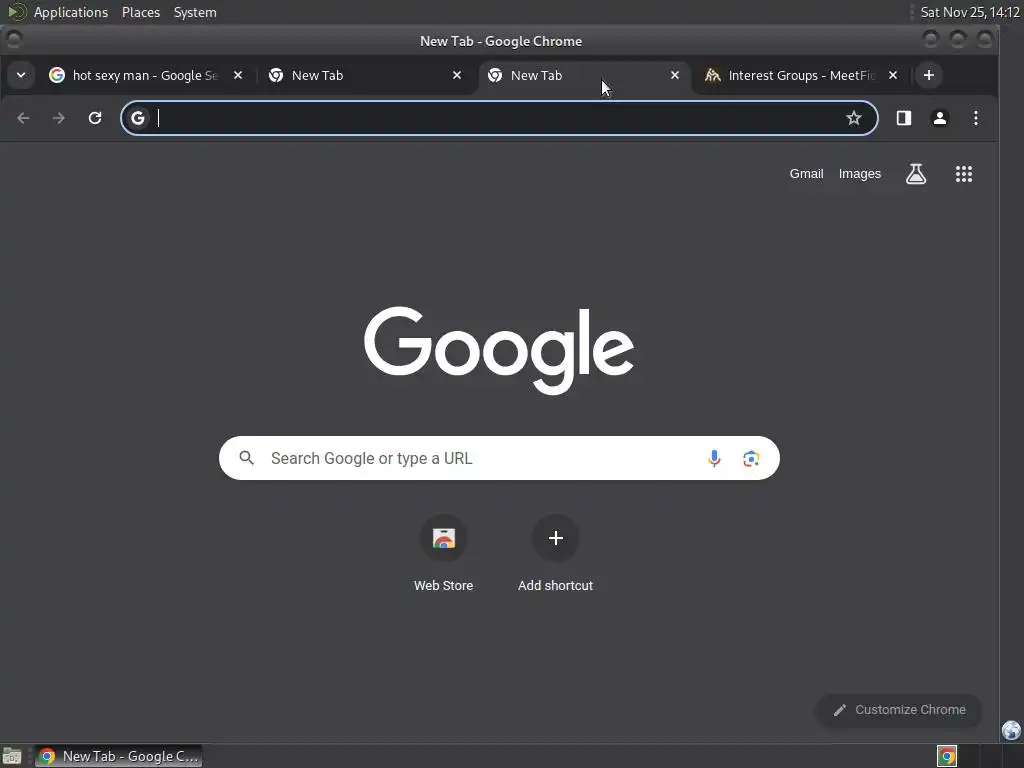This screenshot has width=1024, height=768.
Task: Click show desktop icon in bottom panel
Action: click(x=12, y=756)
